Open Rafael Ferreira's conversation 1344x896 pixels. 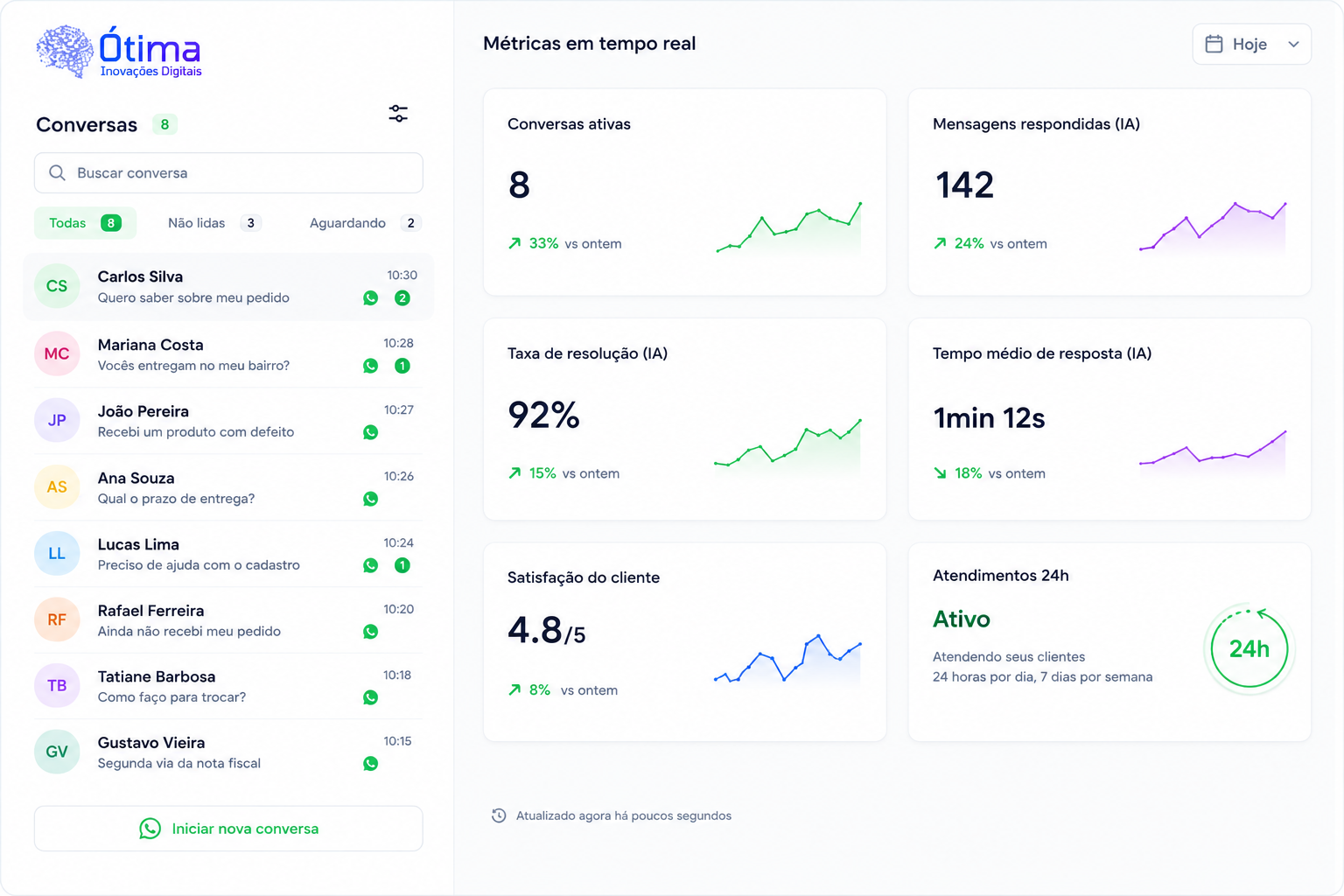[228, 620]
